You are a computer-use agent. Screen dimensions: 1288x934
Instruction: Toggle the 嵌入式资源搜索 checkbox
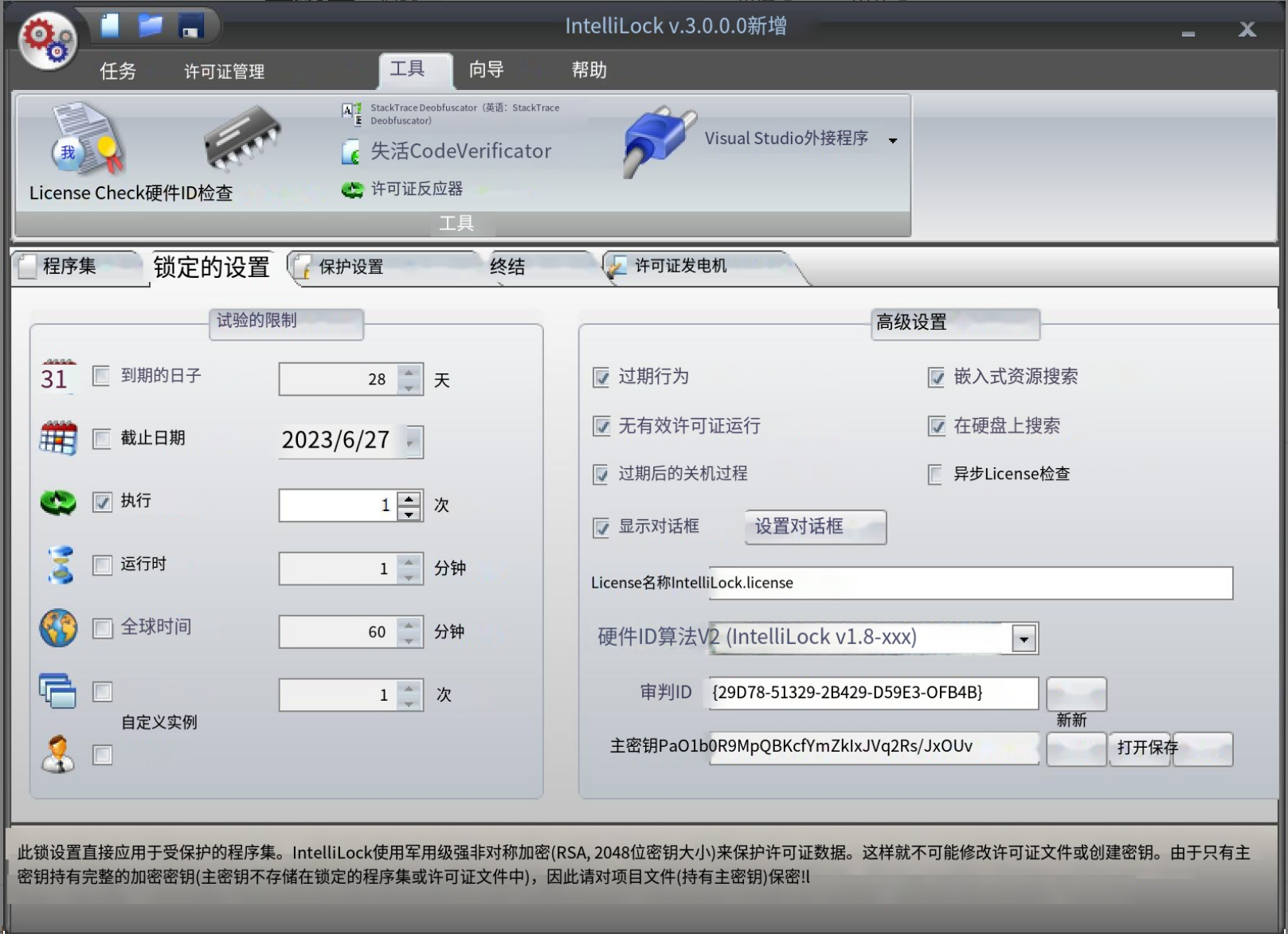coord(937,377)
